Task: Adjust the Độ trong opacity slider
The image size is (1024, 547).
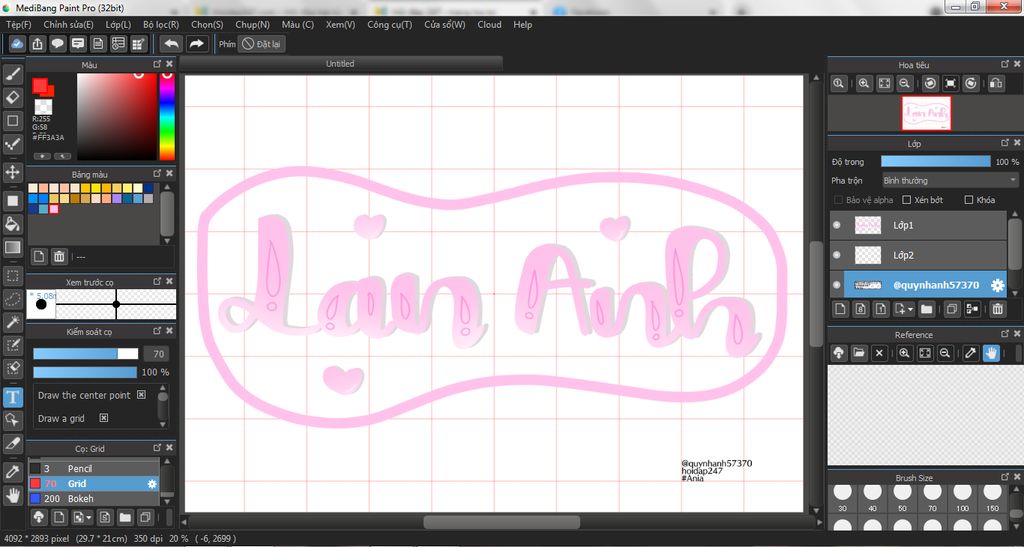Action: point(936,161)
